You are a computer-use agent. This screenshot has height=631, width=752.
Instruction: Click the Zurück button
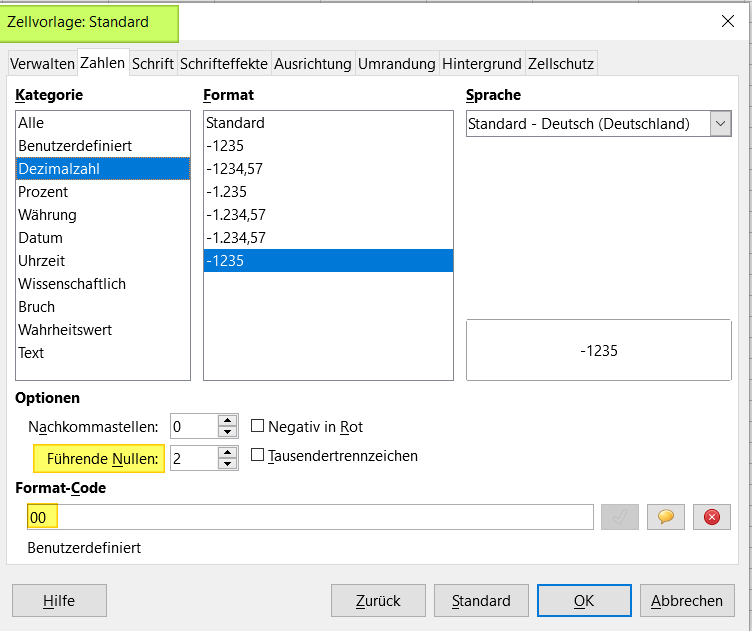378,600
